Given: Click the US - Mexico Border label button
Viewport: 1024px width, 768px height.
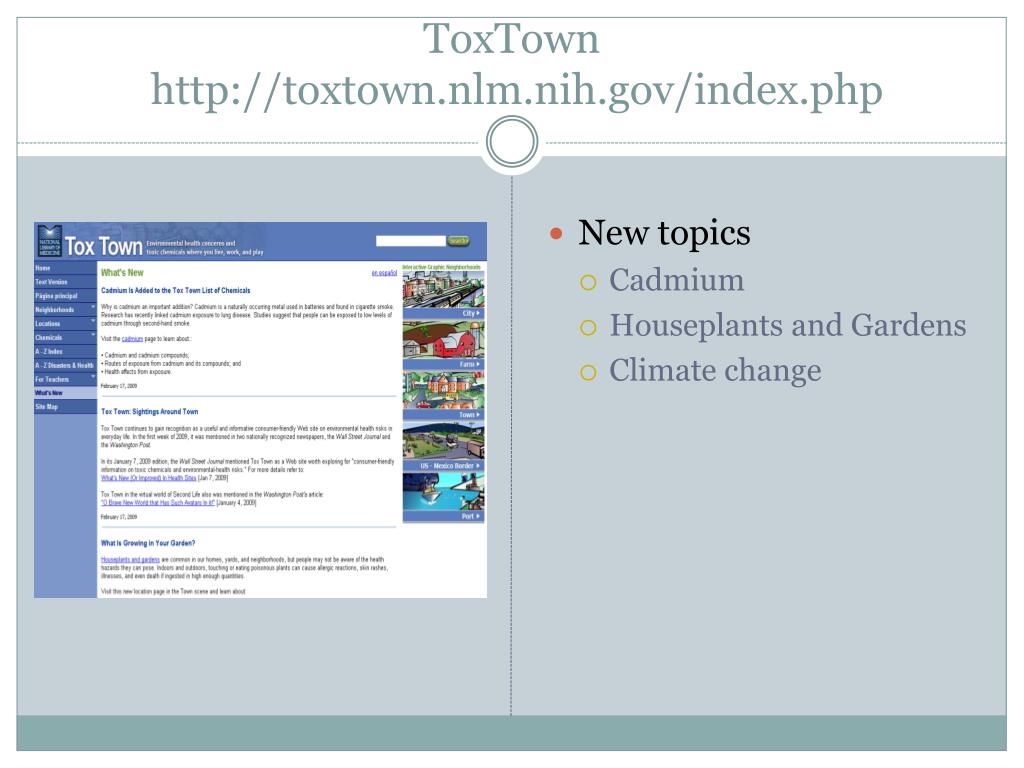Looking at the screenshot, I should tap(443, 466).
